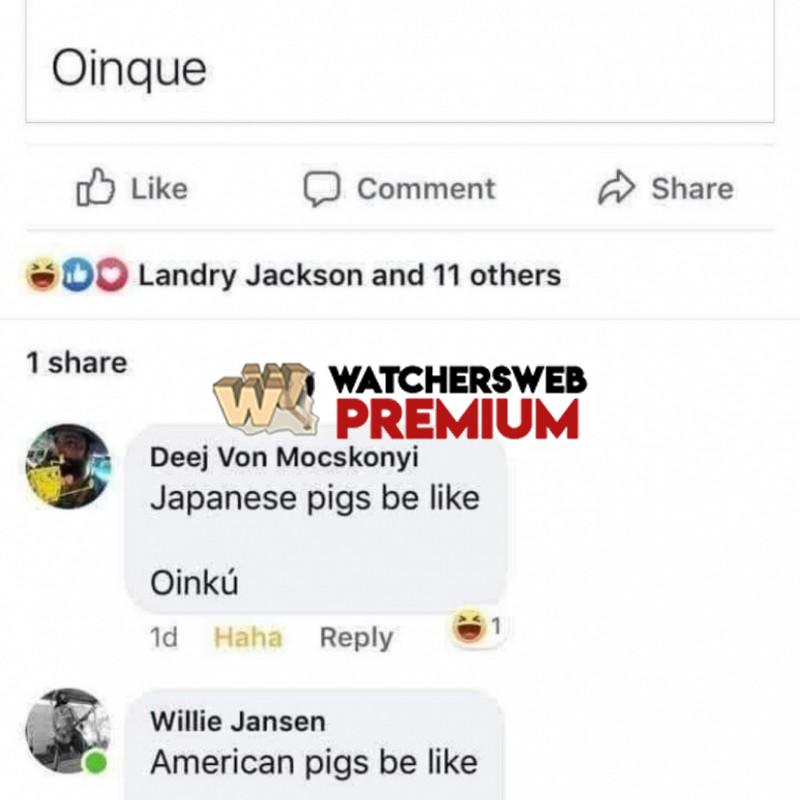Image resolution: width=800 pixels, height=800 pixels.
Task: Open Deej Von Mocskonyi's profile name
Action: [284, 457]
